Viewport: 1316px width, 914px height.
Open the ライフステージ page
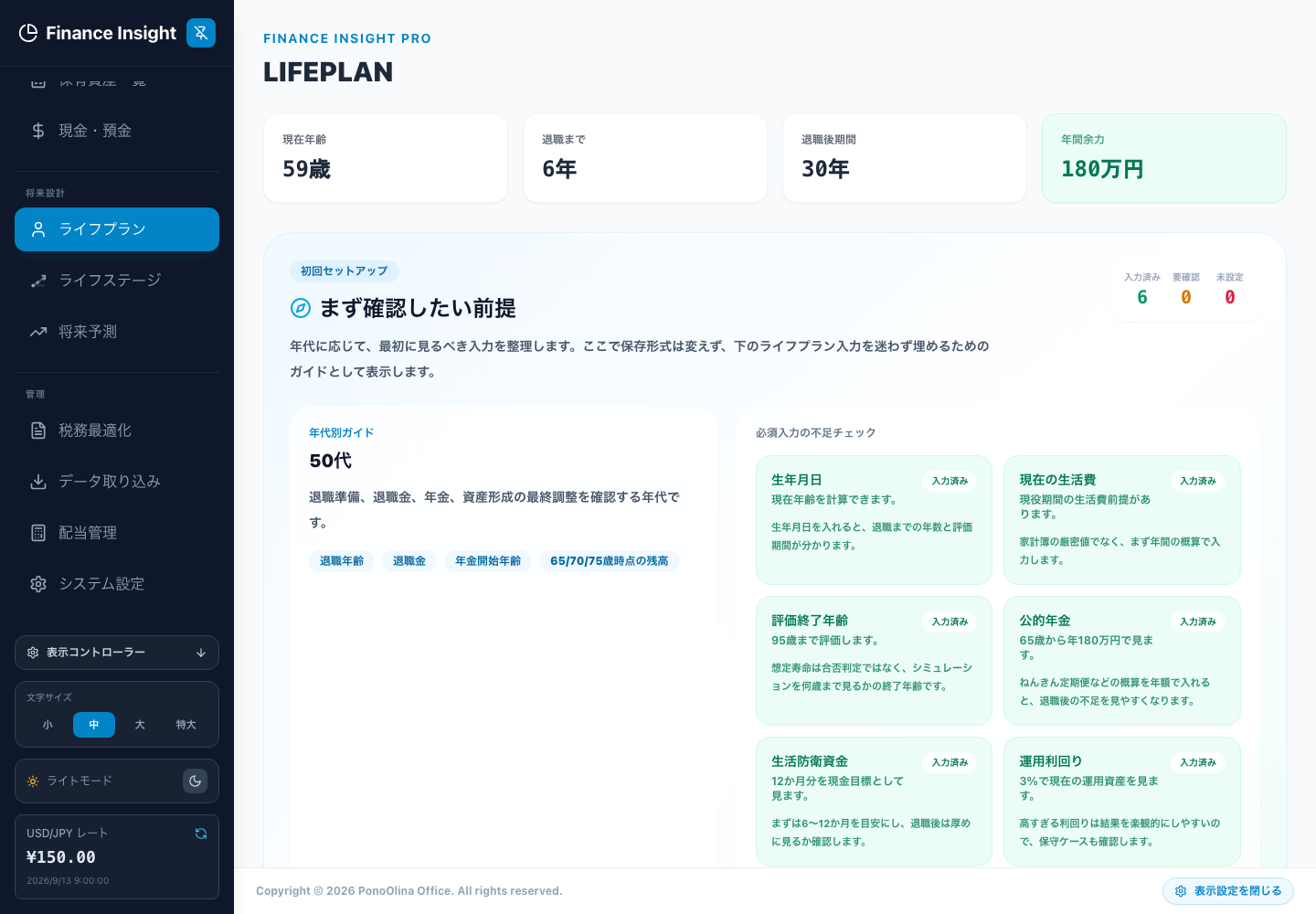point(117,281)
